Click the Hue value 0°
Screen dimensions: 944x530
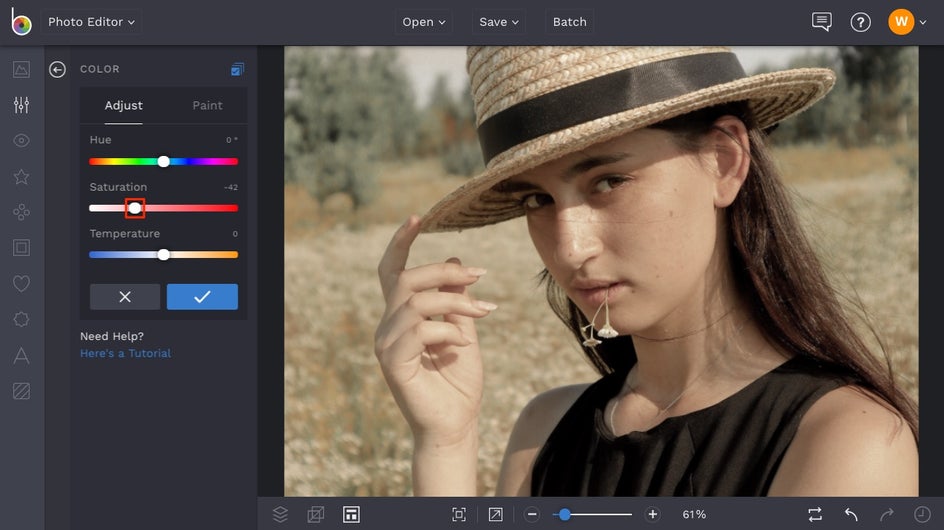pos(232,140)
